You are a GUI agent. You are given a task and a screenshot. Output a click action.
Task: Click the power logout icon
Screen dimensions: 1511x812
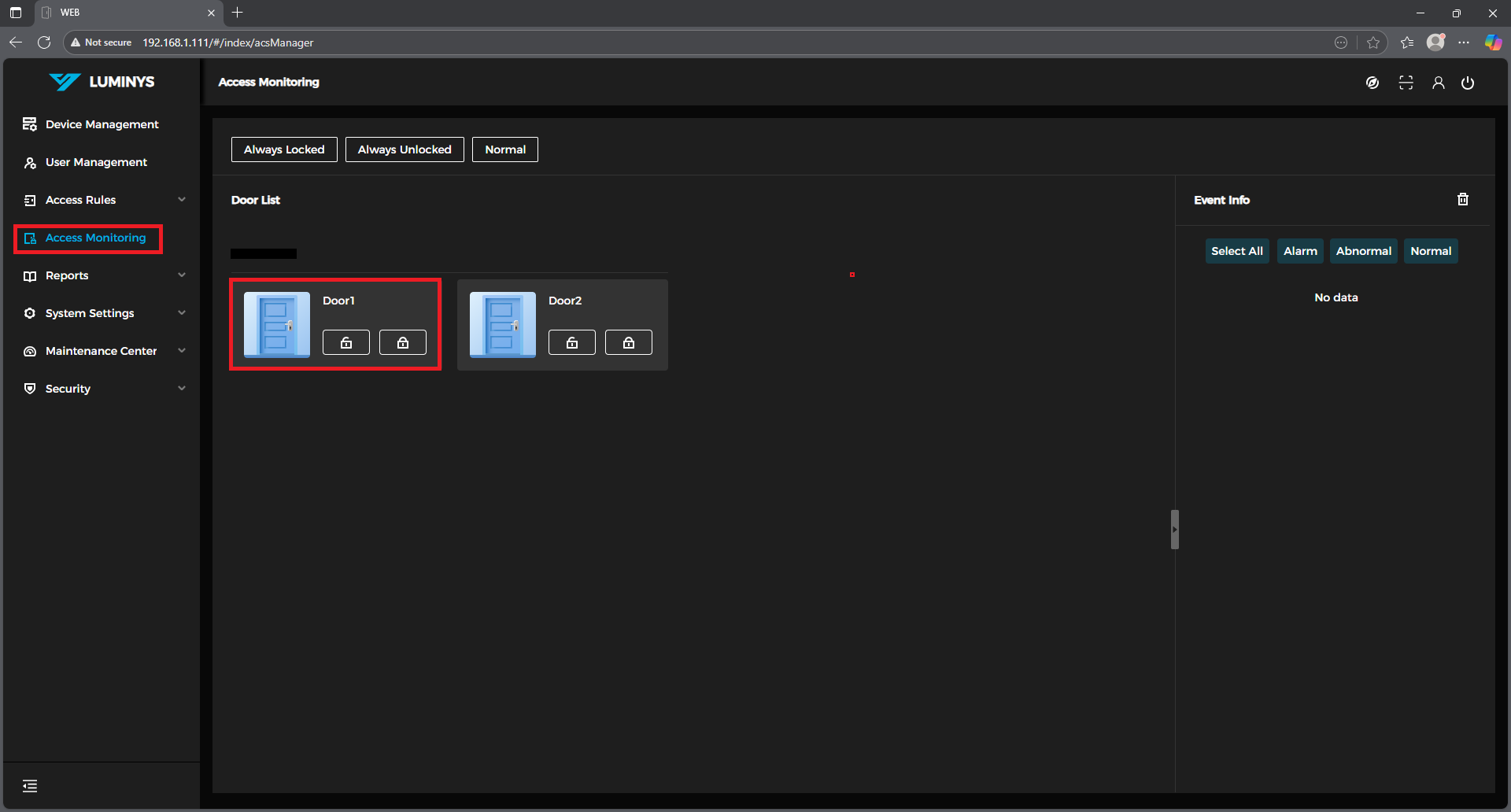click(1468, 83)
